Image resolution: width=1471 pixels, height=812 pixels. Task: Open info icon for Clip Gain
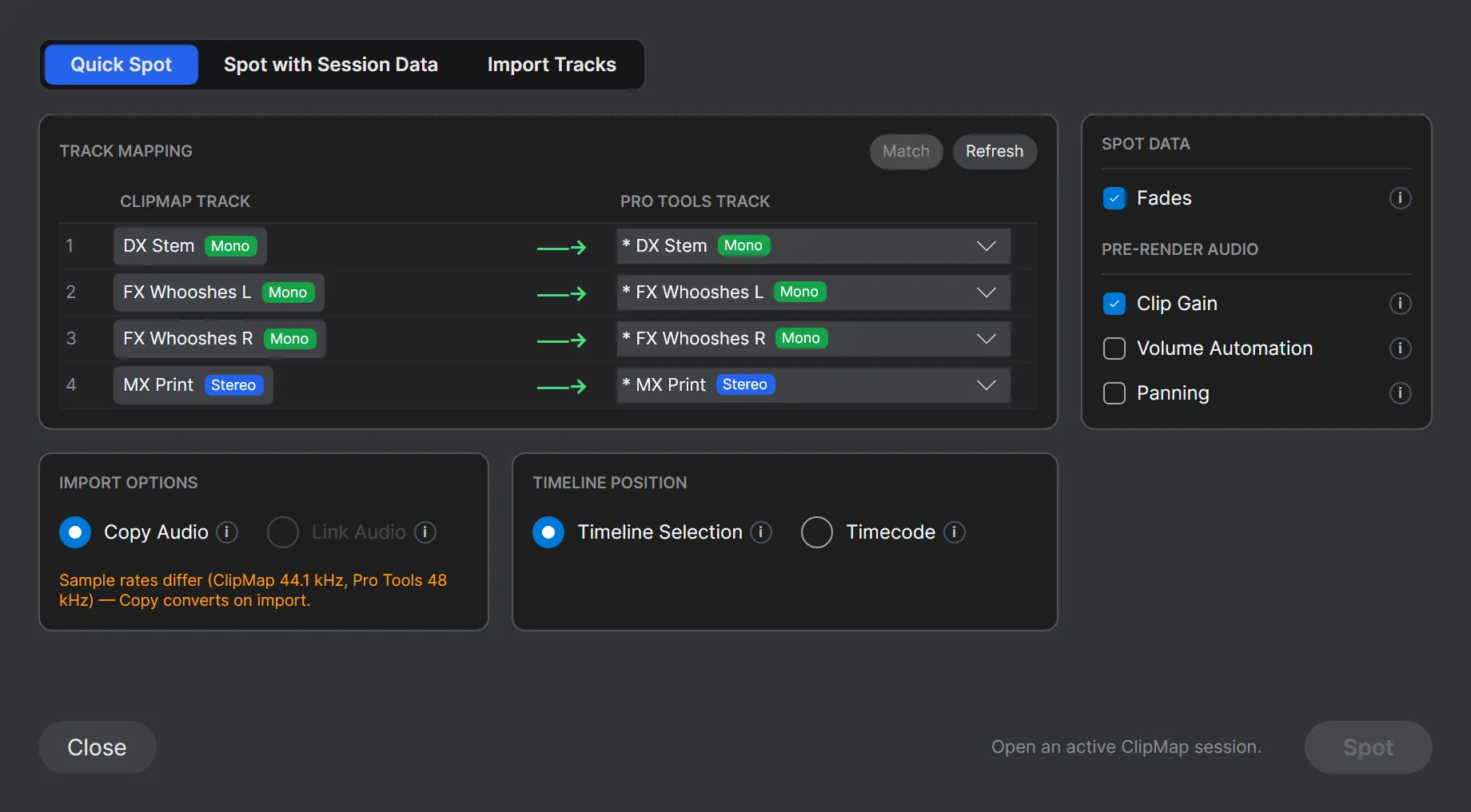click(1400, 304)
